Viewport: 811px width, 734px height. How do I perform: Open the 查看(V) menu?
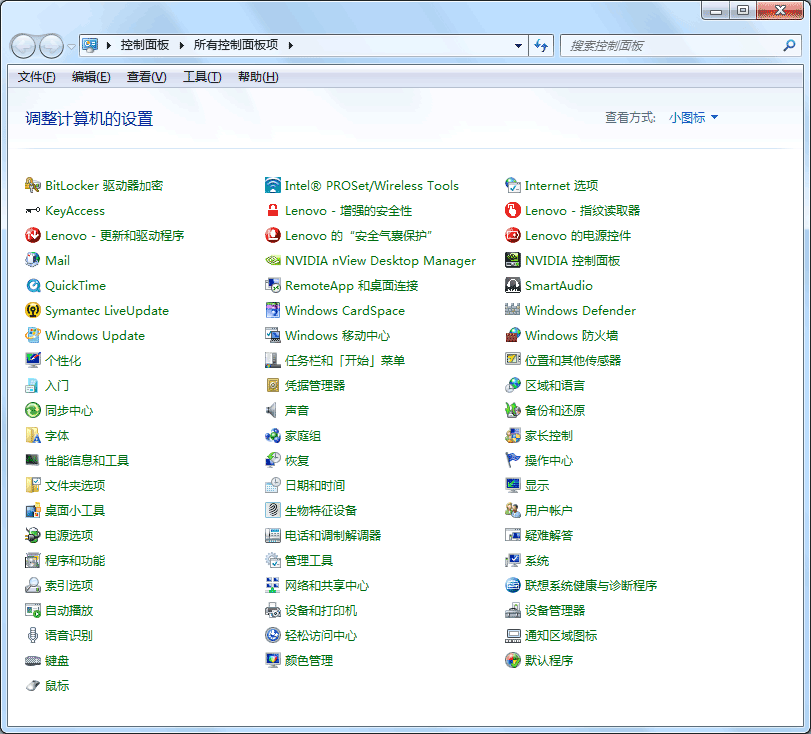[146, 77]
